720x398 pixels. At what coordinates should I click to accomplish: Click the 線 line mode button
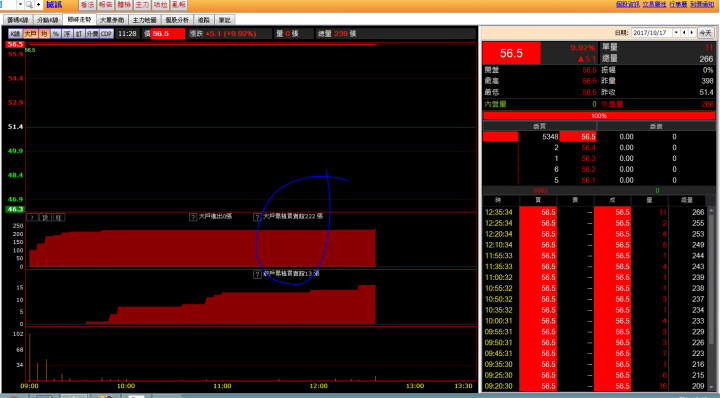pos(45,217)
